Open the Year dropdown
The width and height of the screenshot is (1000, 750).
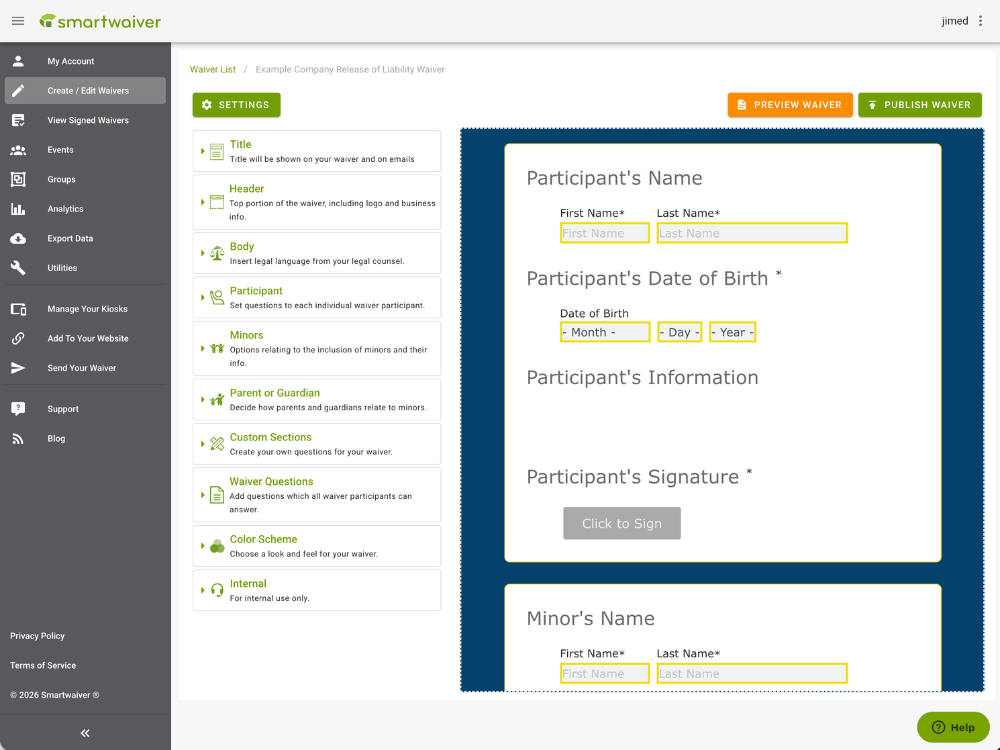pos(732,331)
